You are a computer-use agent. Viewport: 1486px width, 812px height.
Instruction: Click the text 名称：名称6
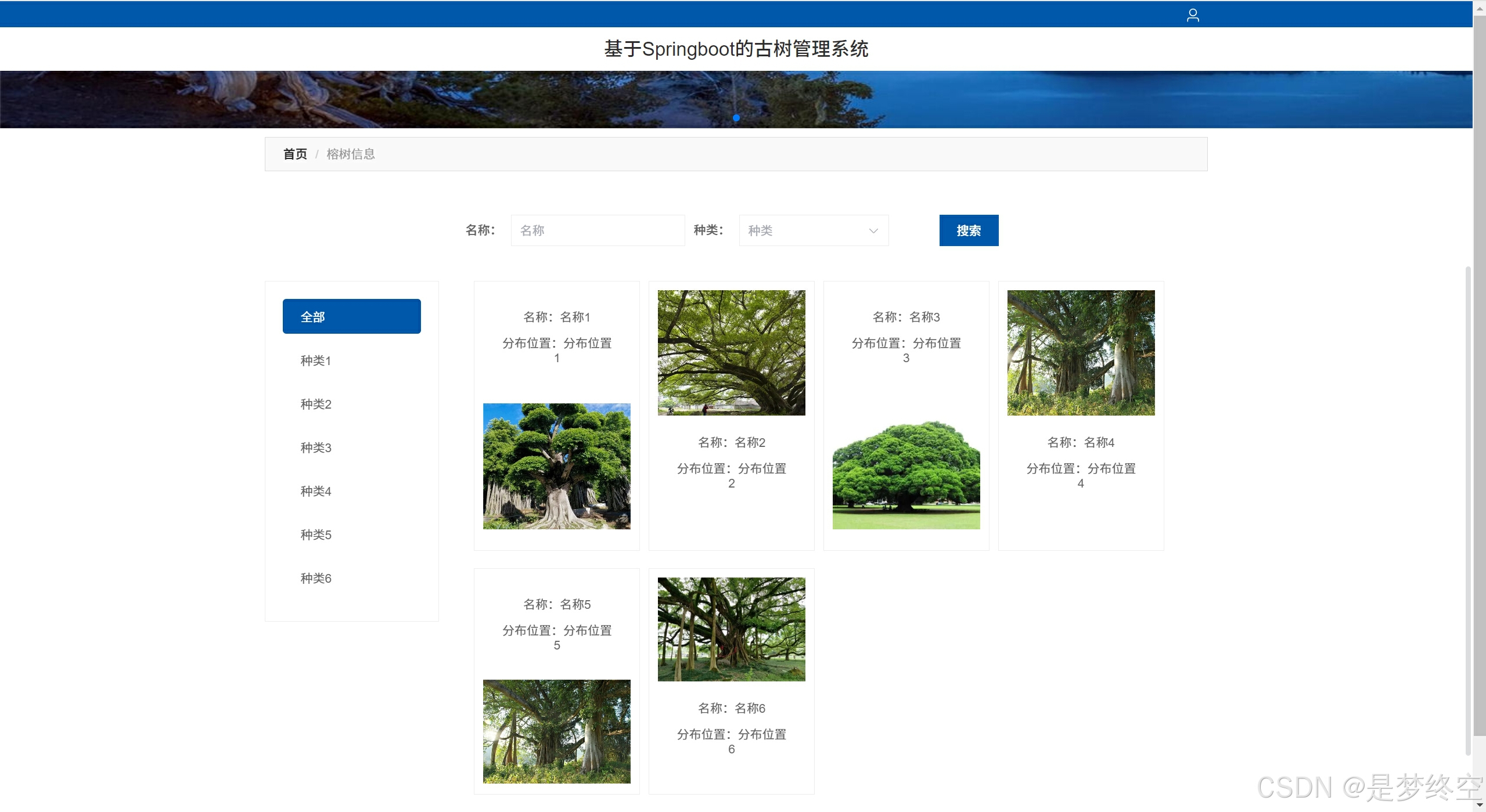(x=731, y=708)
